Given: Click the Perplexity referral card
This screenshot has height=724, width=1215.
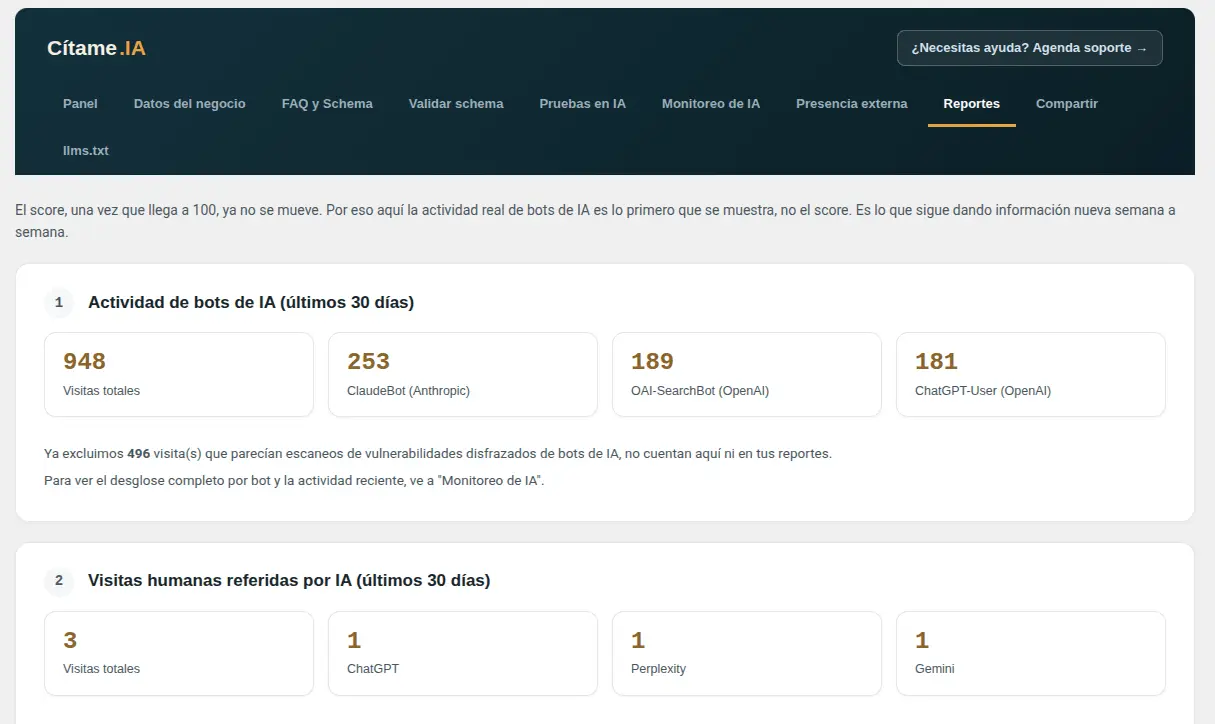Looking at the screenshot, I should point(747,653).
